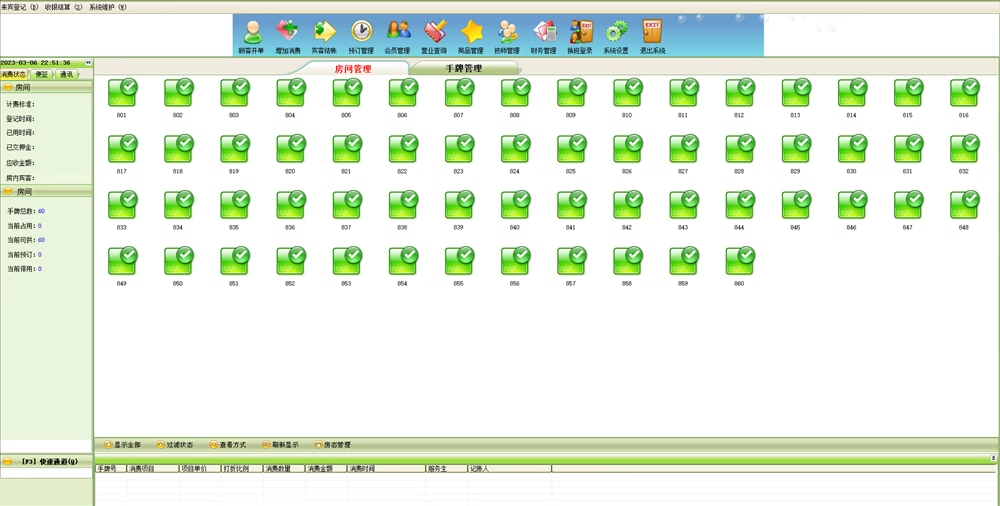This screenshot has width=1000, height=506.
Task: Select room icon 812
Action: coord(740,93)
